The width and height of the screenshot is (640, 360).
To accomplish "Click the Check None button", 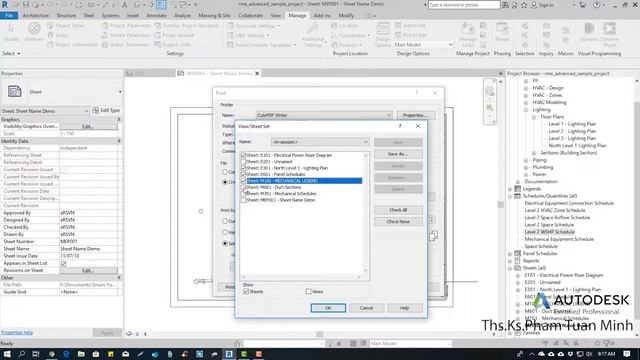I will tap(398, 222).
